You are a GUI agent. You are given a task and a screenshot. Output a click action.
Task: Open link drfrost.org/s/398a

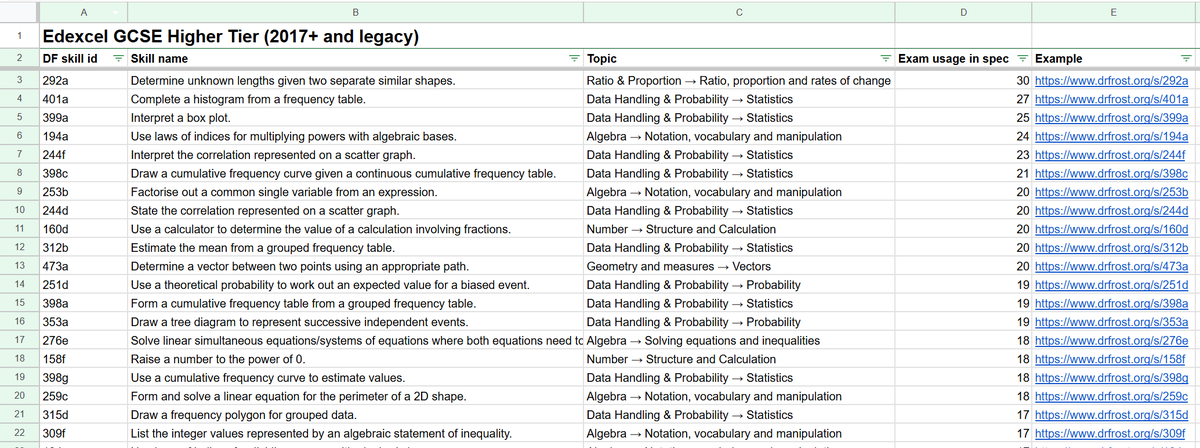coord(1110,303)
